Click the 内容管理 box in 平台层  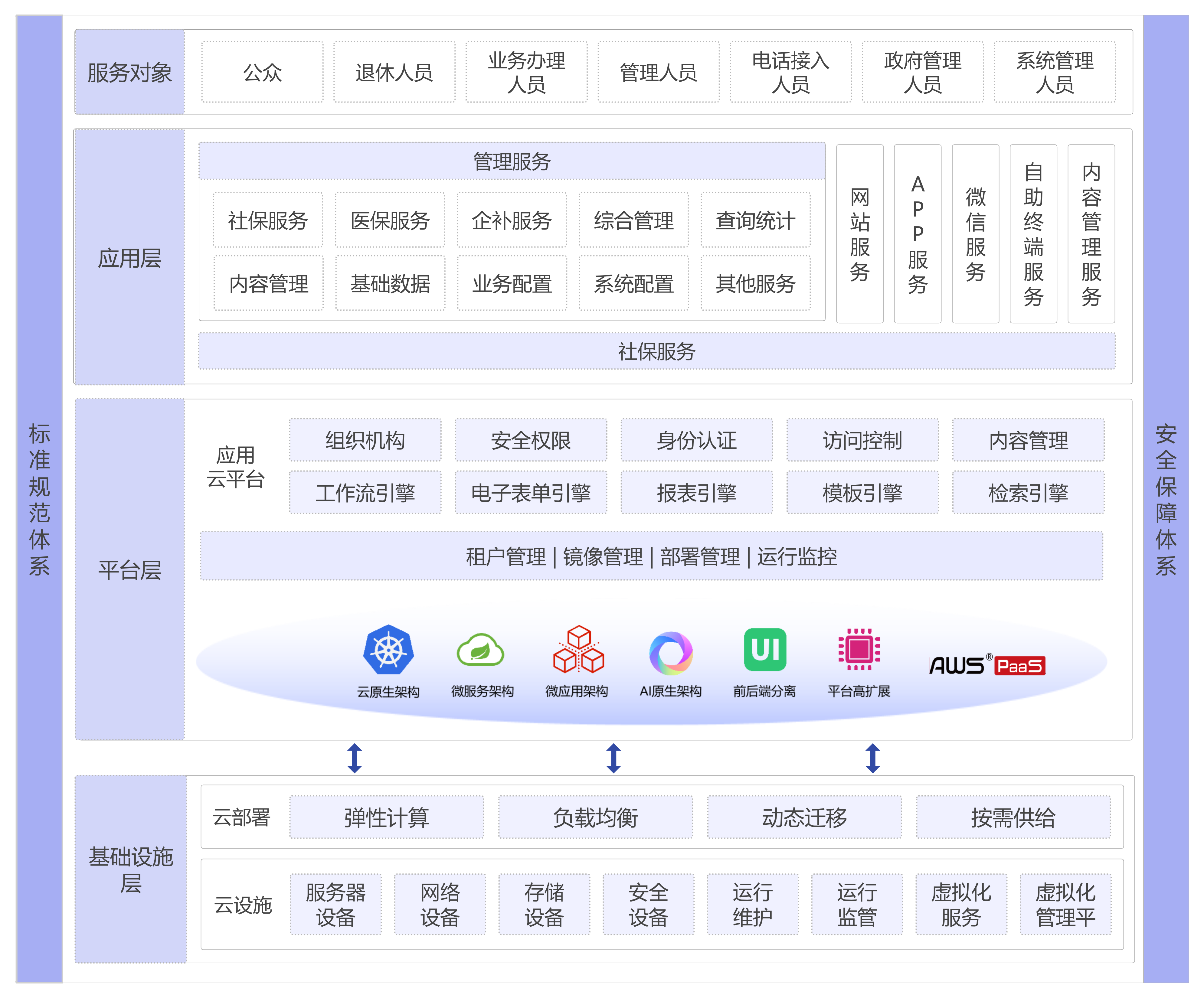[x=1029, y=440]
